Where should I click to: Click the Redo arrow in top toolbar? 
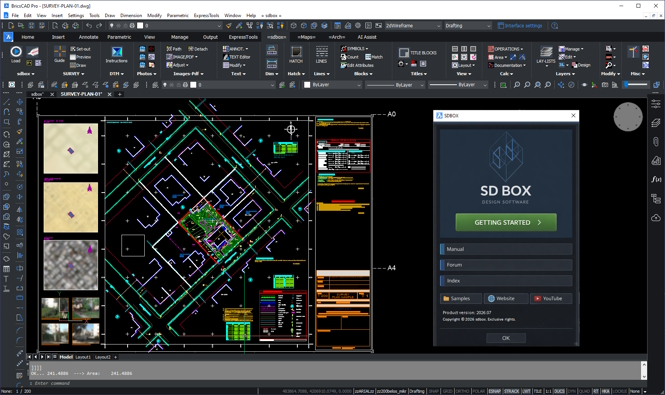99,26
